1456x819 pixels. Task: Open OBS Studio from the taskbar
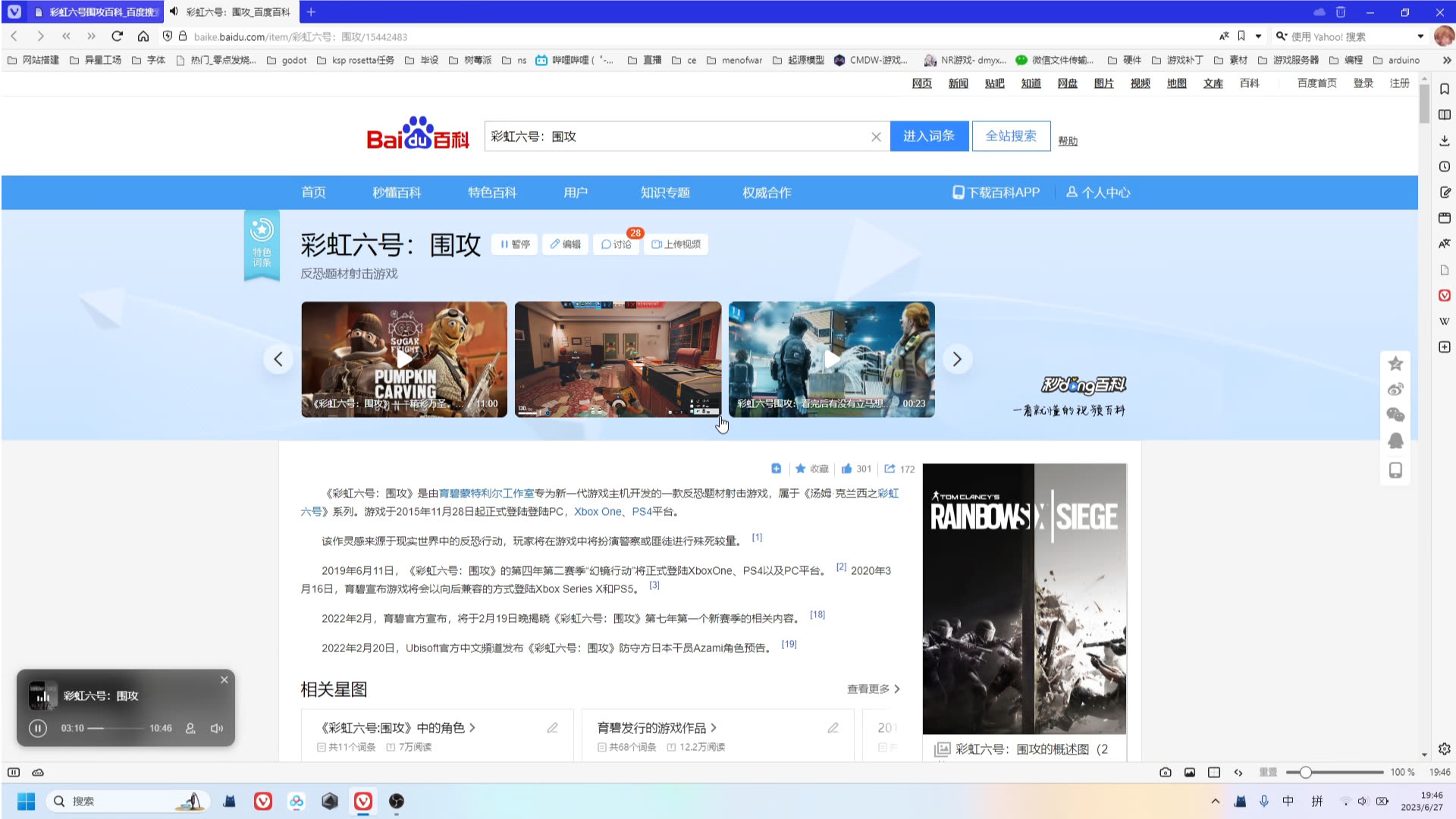[x=397, y=801]
